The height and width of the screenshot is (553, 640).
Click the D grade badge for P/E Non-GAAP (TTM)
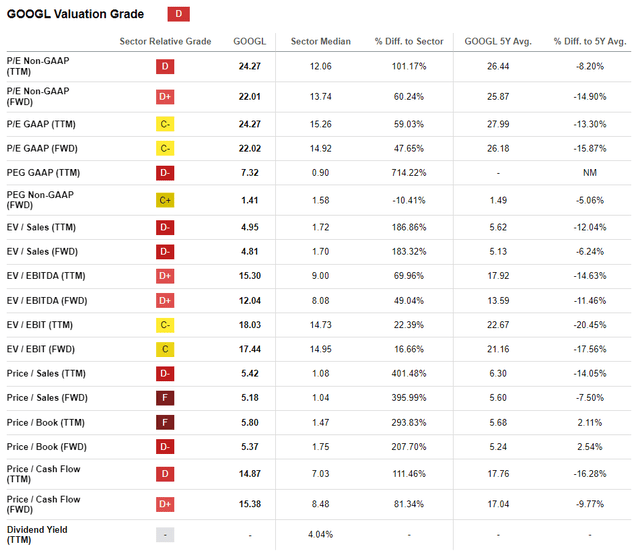coord(165,68)
